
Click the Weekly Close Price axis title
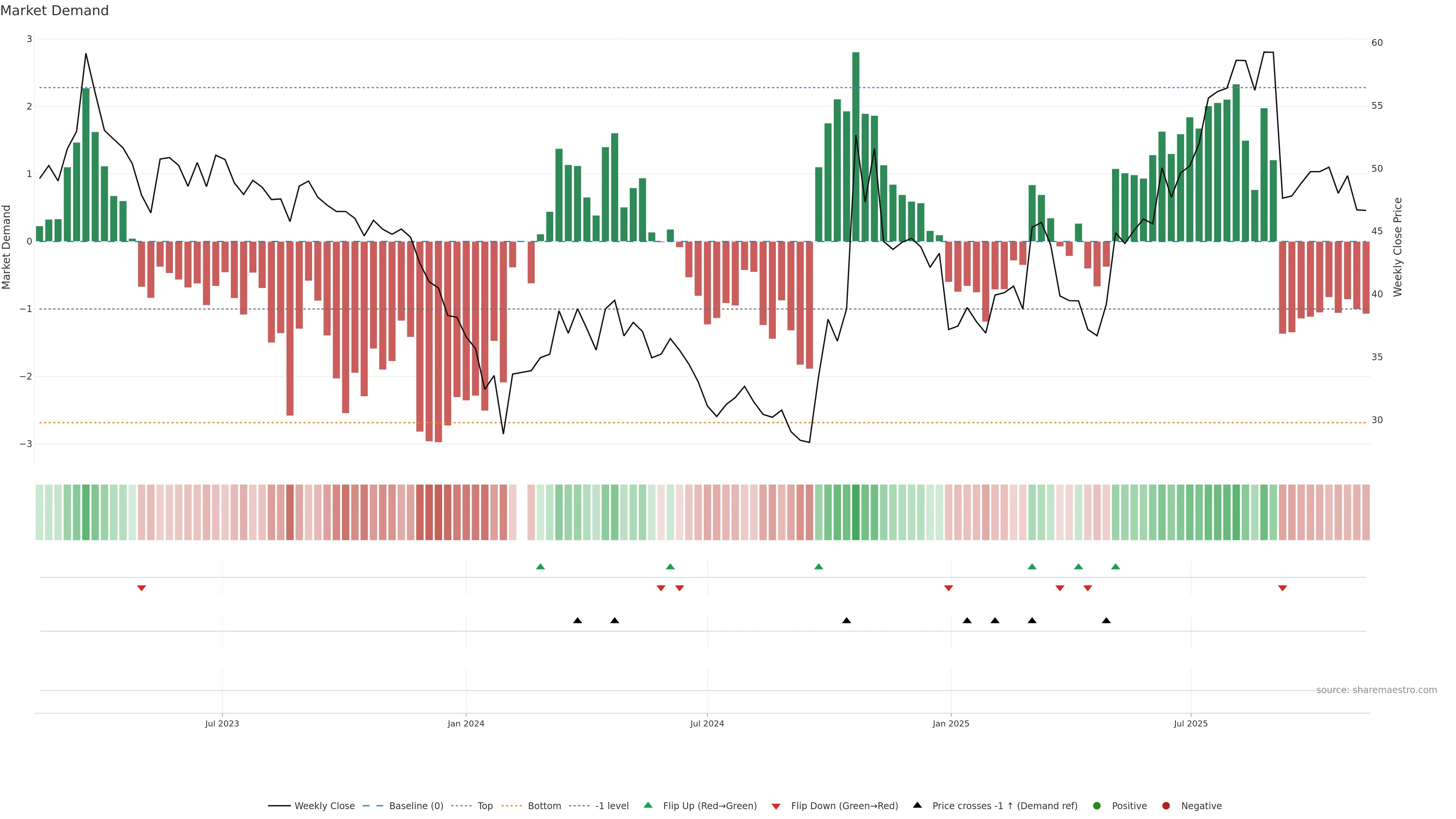coord(1398,247)
